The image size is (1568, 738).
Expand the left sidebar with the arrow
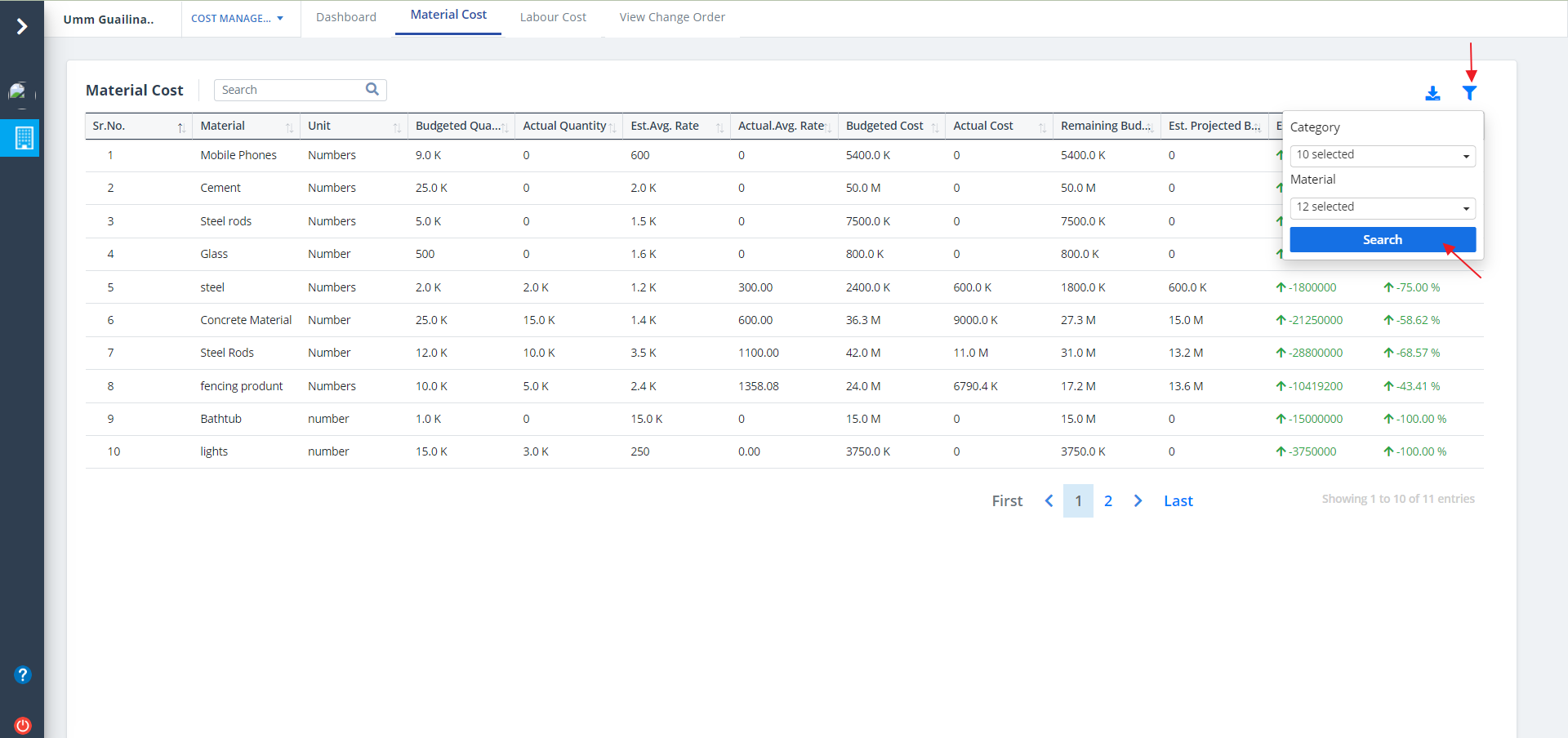[22, 26]
